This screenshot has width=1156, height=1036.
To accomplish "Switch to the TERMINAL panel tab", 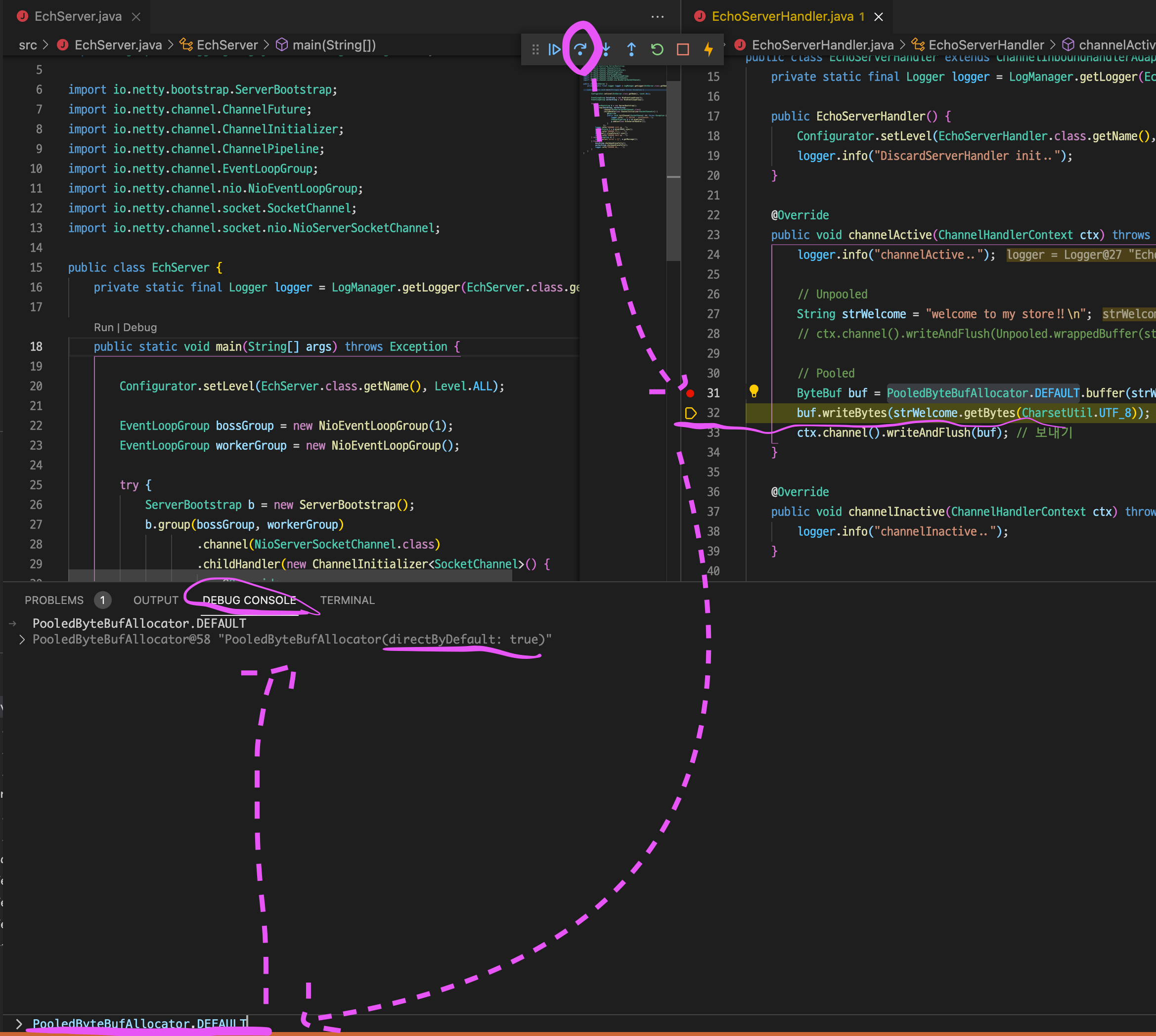I will pyautogui.click(x=347, y=600).
